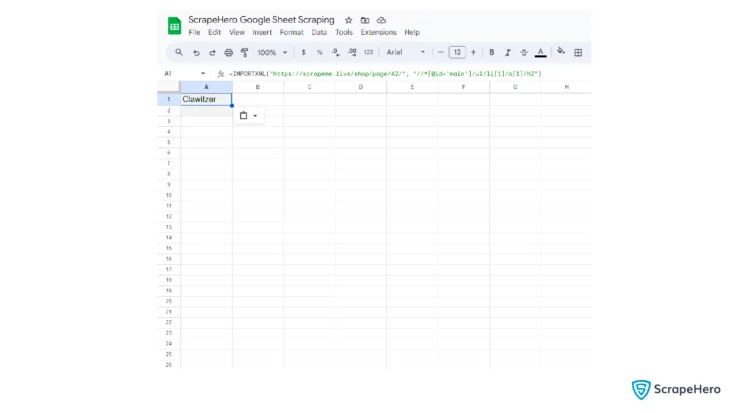Select row 1 header

tap(168, 99)
